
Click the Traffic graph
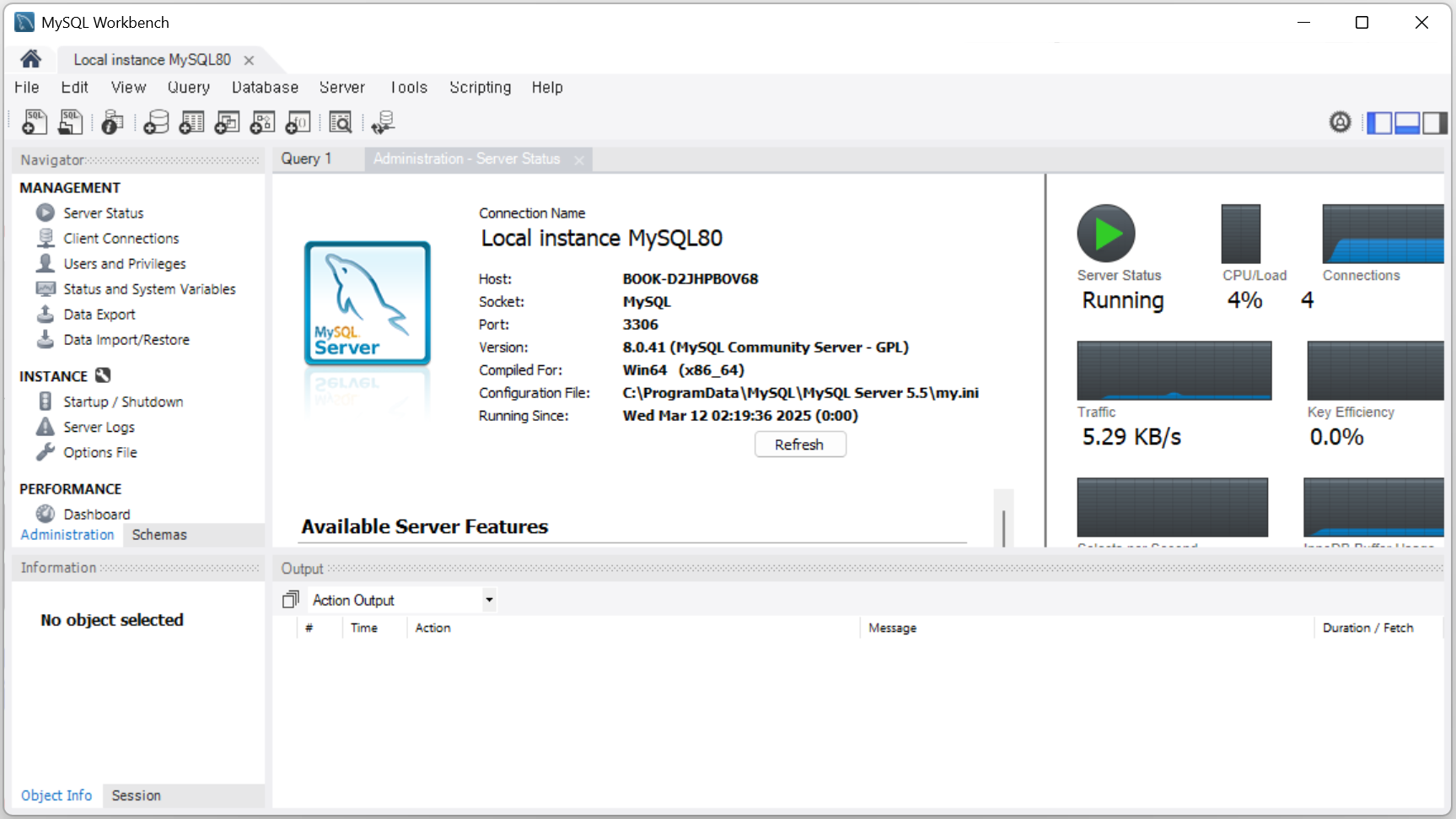click(x=1174, y=370)
